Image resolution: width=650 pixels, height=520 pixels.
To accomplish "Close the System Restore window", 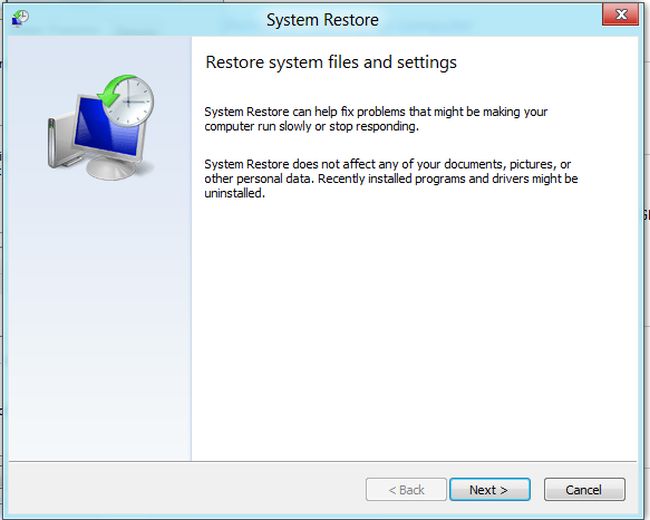I will point(621,15).
